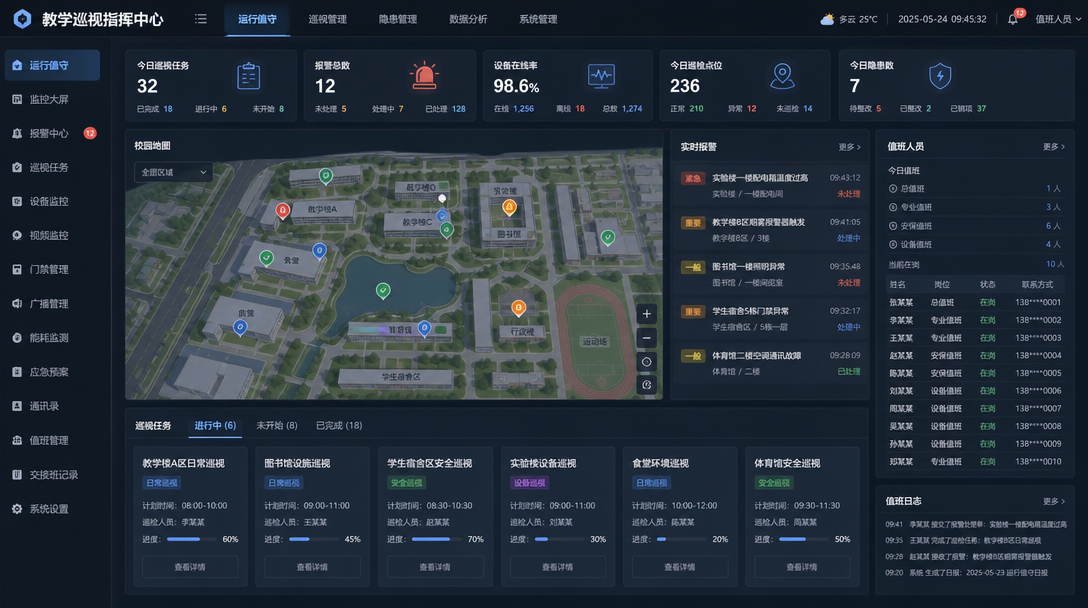Open the 09:41 log entry in 值班日志

[x=976, y=525]
